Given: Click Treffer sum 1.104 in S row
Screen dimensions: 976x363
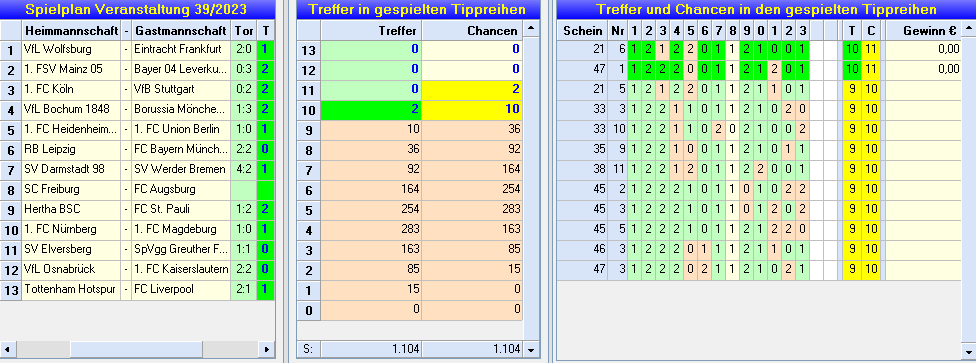Looking at the screenshot, I should 371,349.
